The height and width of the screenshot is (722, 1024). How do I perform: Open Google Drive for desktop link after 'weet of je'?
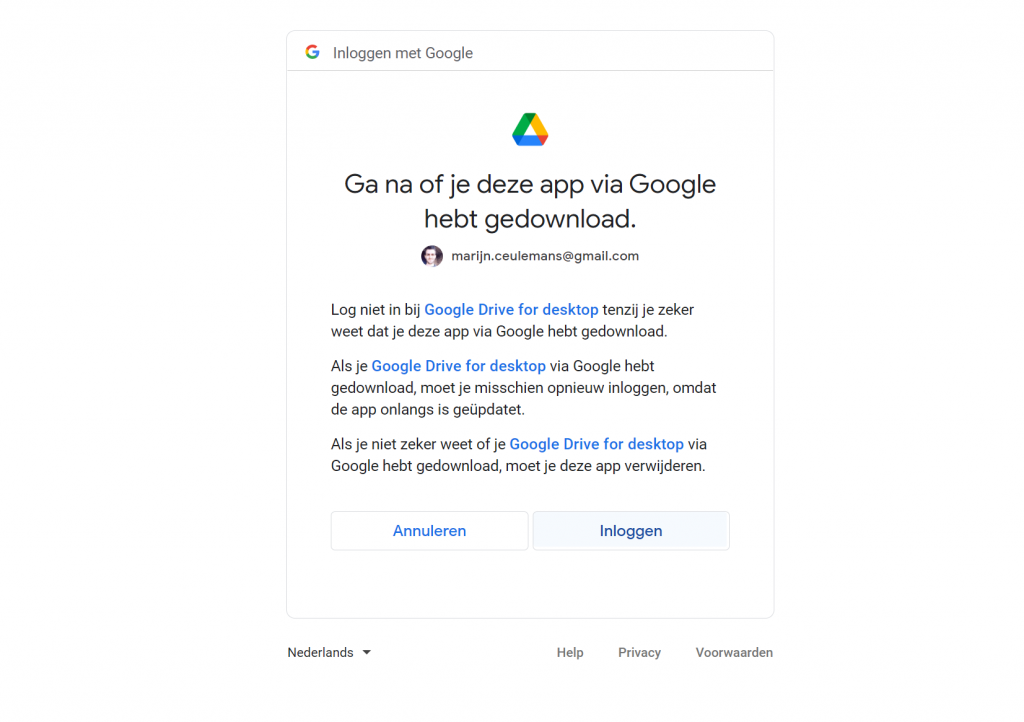tap(596, 444)
